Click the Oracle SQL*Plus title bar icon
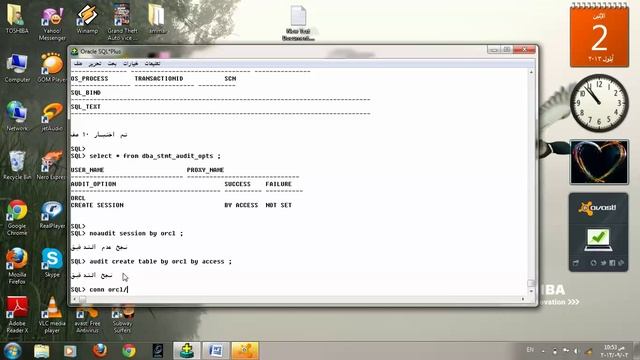The height and width of the screenshot is (360, 640). click(x=75, y=52)
